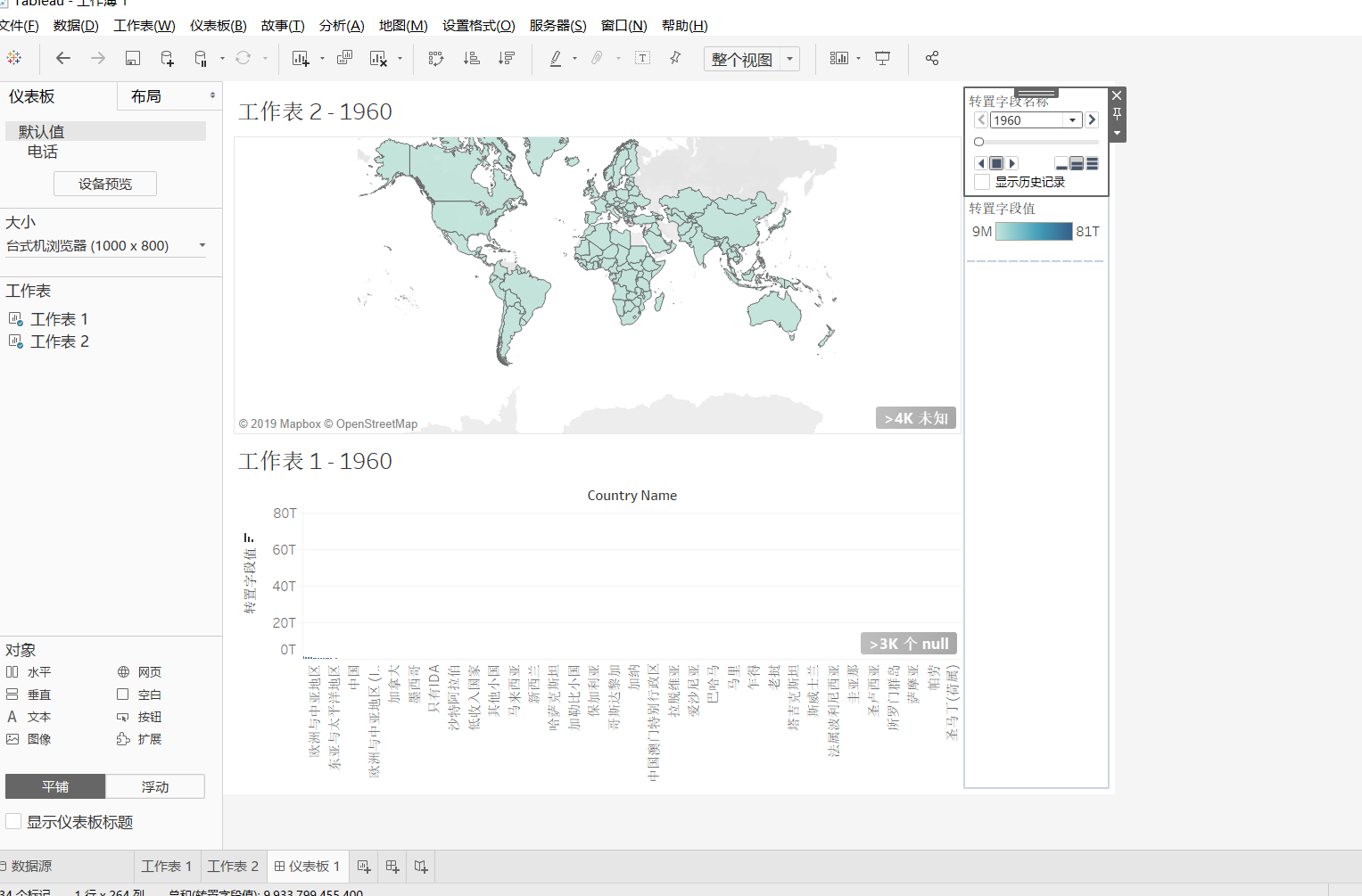Screen dimensions: 1362x896
Task: Open the 1960 year dropdown
Action: (1071, 119)
